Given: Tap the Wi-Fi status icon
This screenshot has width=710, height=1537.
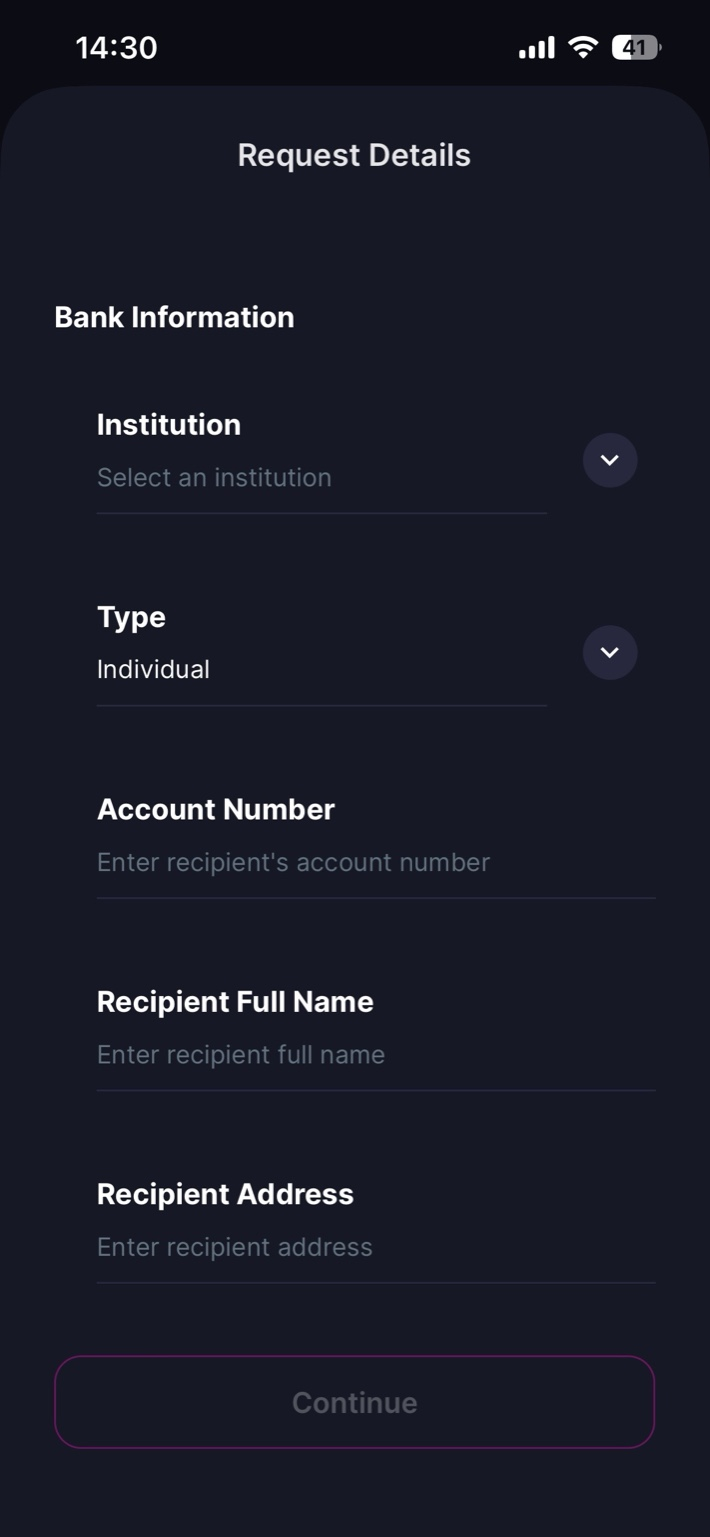Looking at the screenshot, I should click(x=582, y=47).
